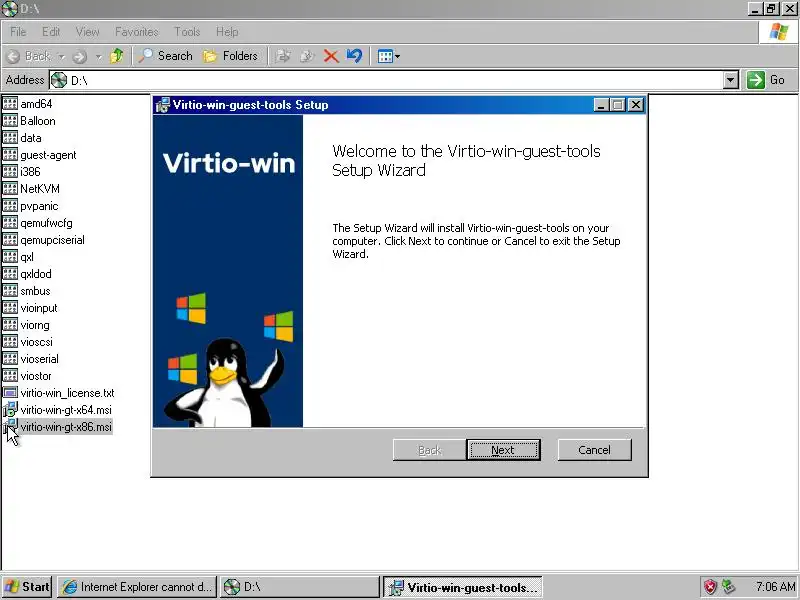
Task: Open the Views button dropdown arrow
Action: [x=397, y=56]
